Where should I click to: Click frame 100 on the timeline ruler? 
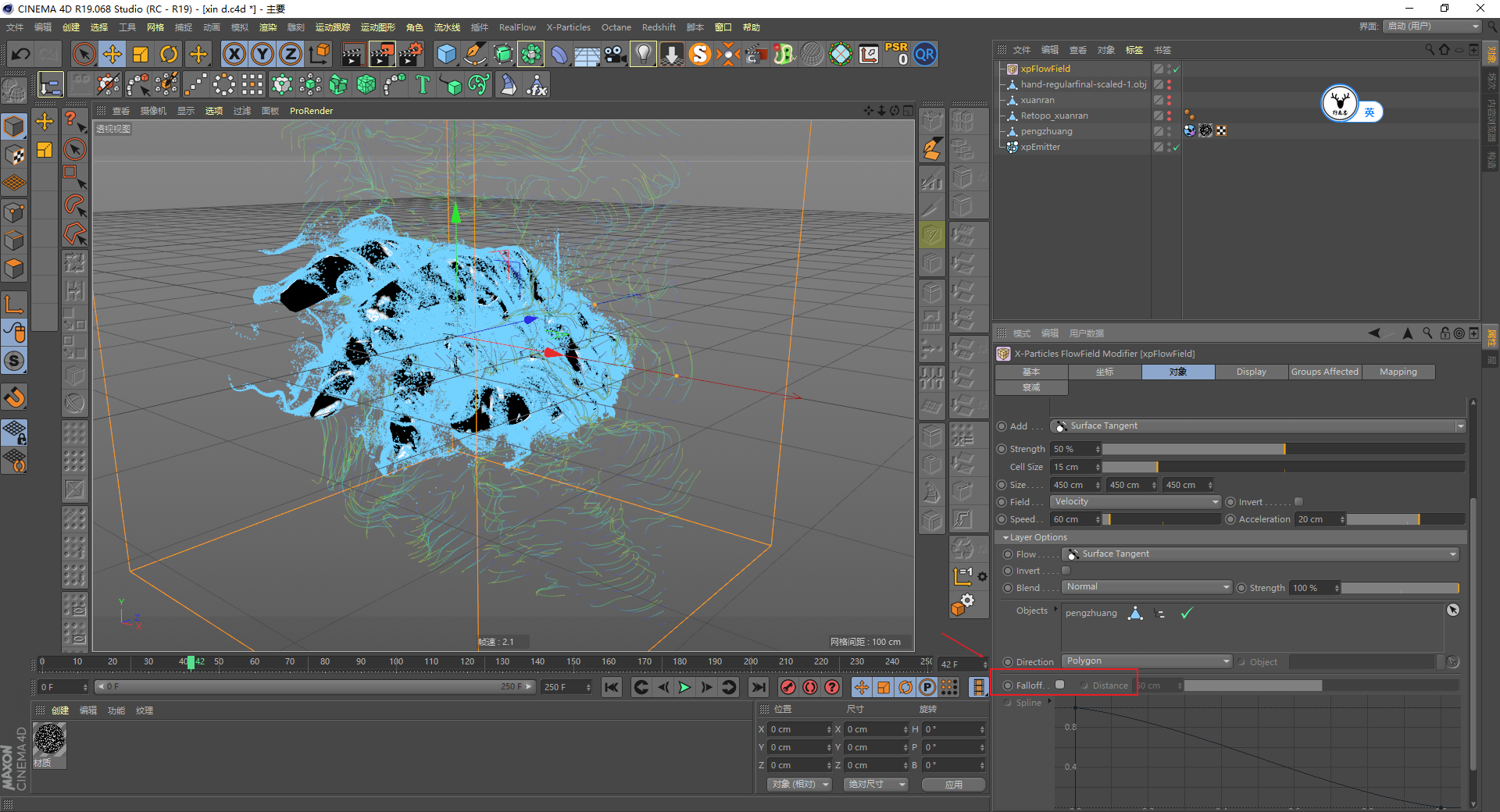[x=396, y=662]
